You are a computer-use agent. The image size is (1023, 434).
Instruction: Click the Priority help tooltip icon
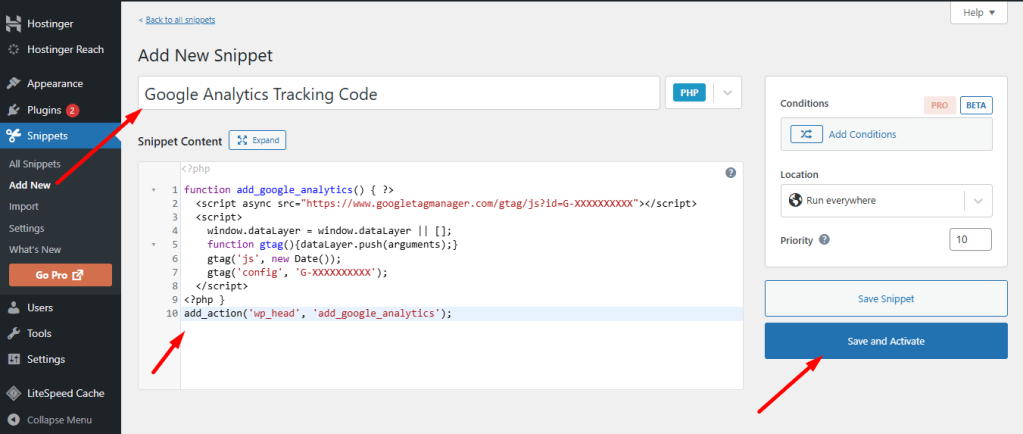(x=824, y=240)
